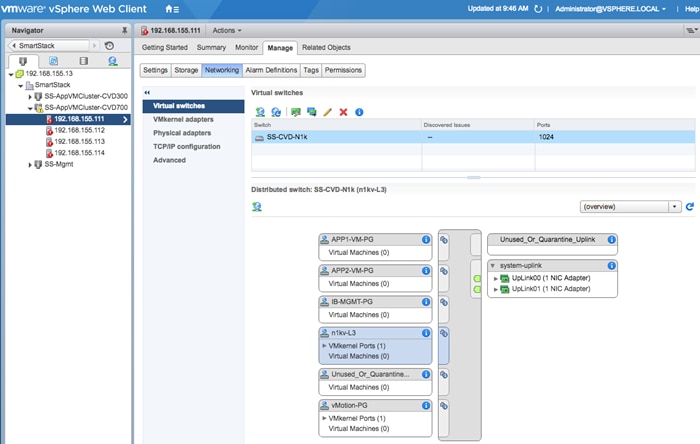The image size is (700, 444).
Task: Remove the selected switch with red X
Action: 343,112
